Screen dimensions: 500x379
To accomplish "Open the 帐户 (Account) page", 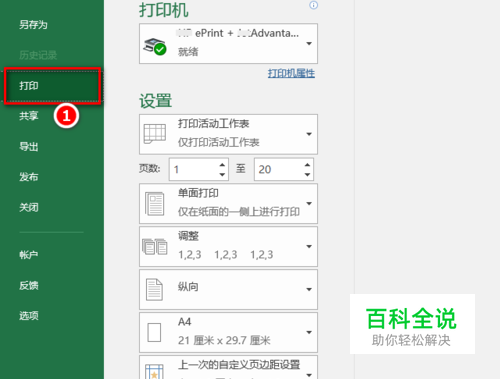I will pyautogui.click(x=29, y=255).
